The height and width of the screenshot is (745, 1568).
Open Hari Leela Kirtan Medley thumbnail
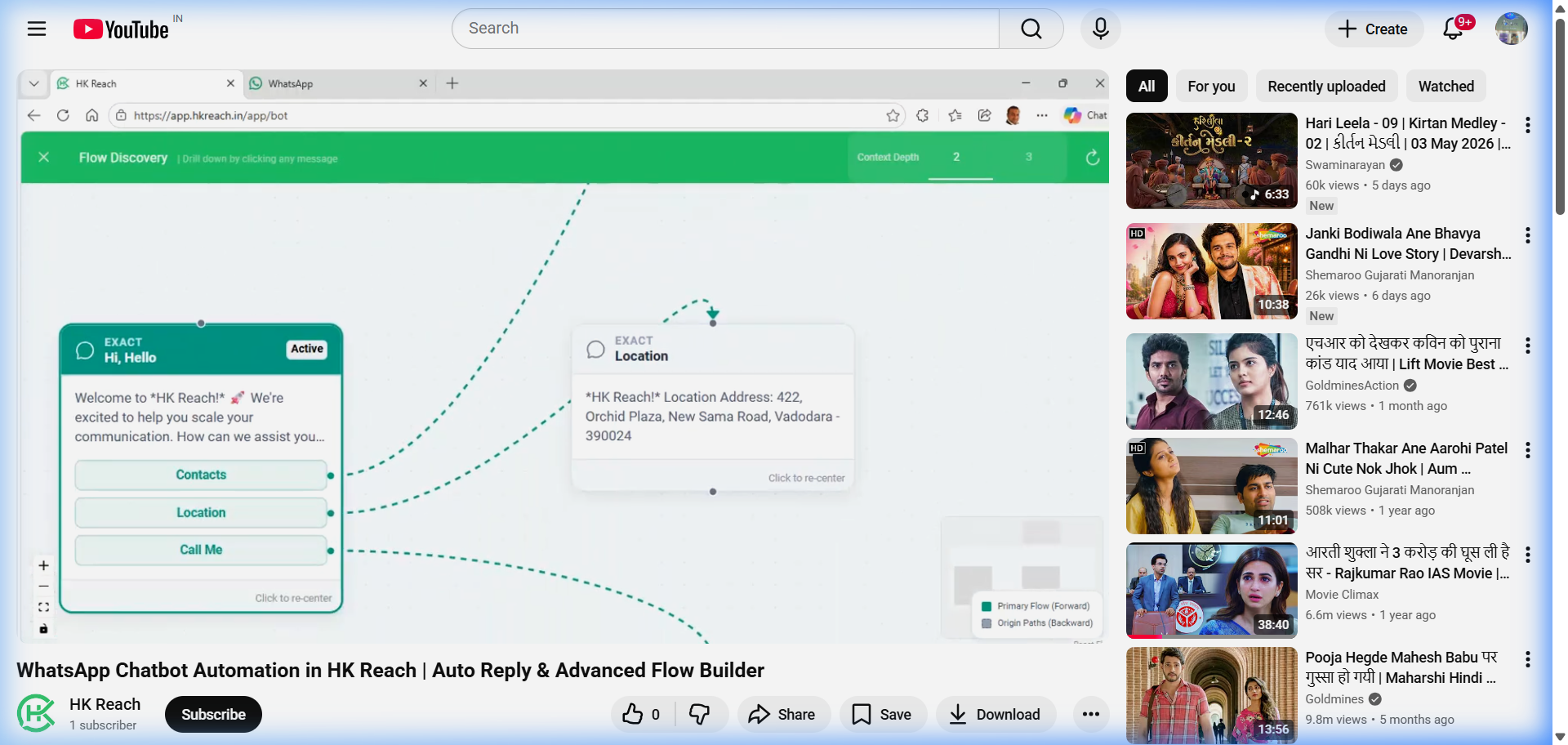1212,161
